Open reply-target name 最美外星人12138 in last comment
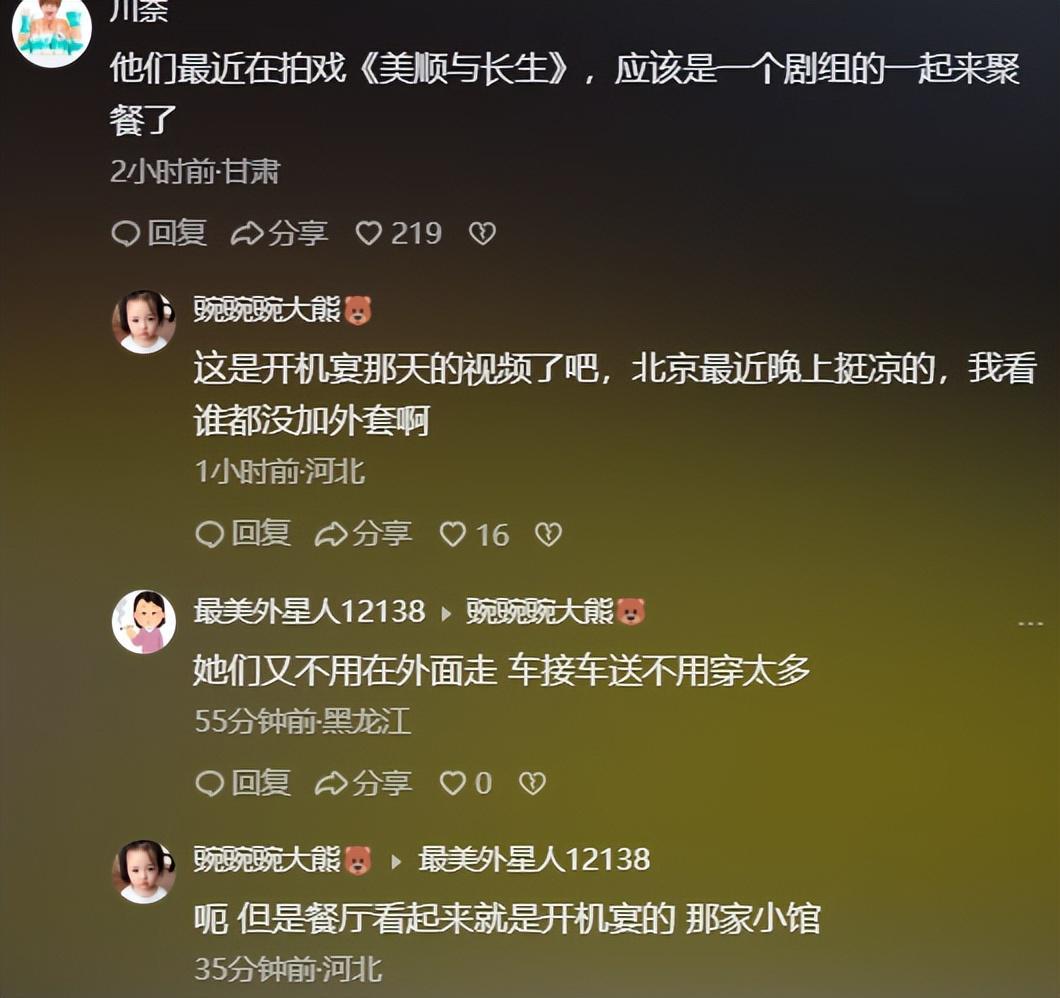Image resolution: width=1060 pixels, height=998 pixels. click(x=534, y=859)
